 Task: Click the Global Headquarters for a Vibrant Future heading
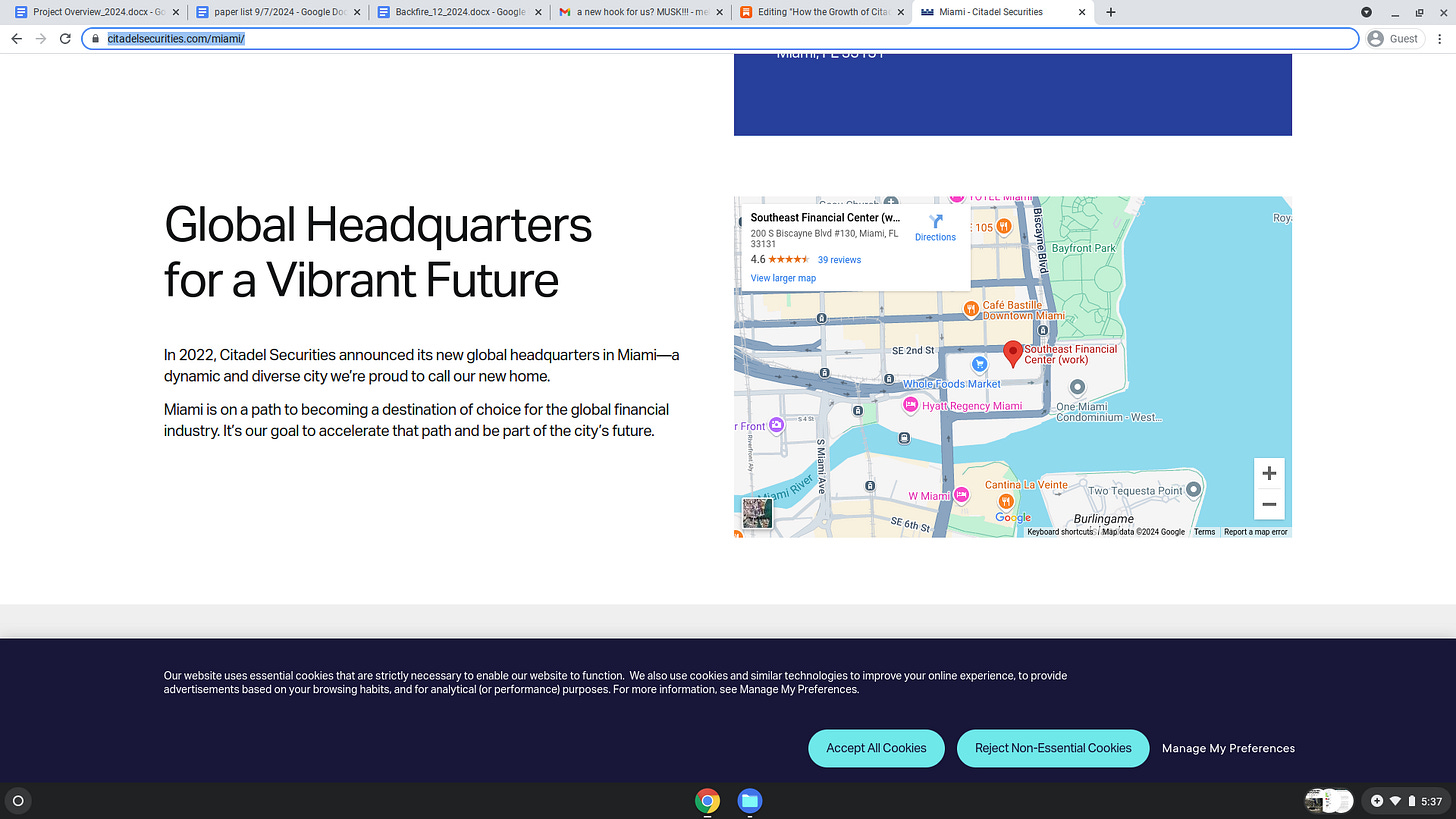point(378,252)
